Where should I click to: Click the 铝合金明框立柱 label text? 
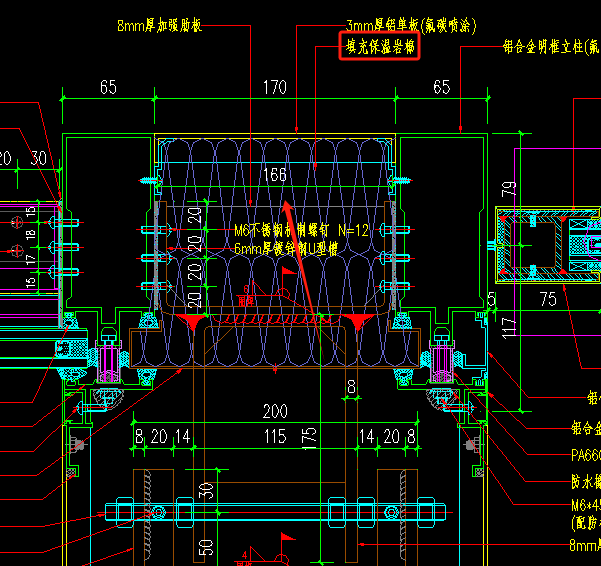[x=550, y=46]
